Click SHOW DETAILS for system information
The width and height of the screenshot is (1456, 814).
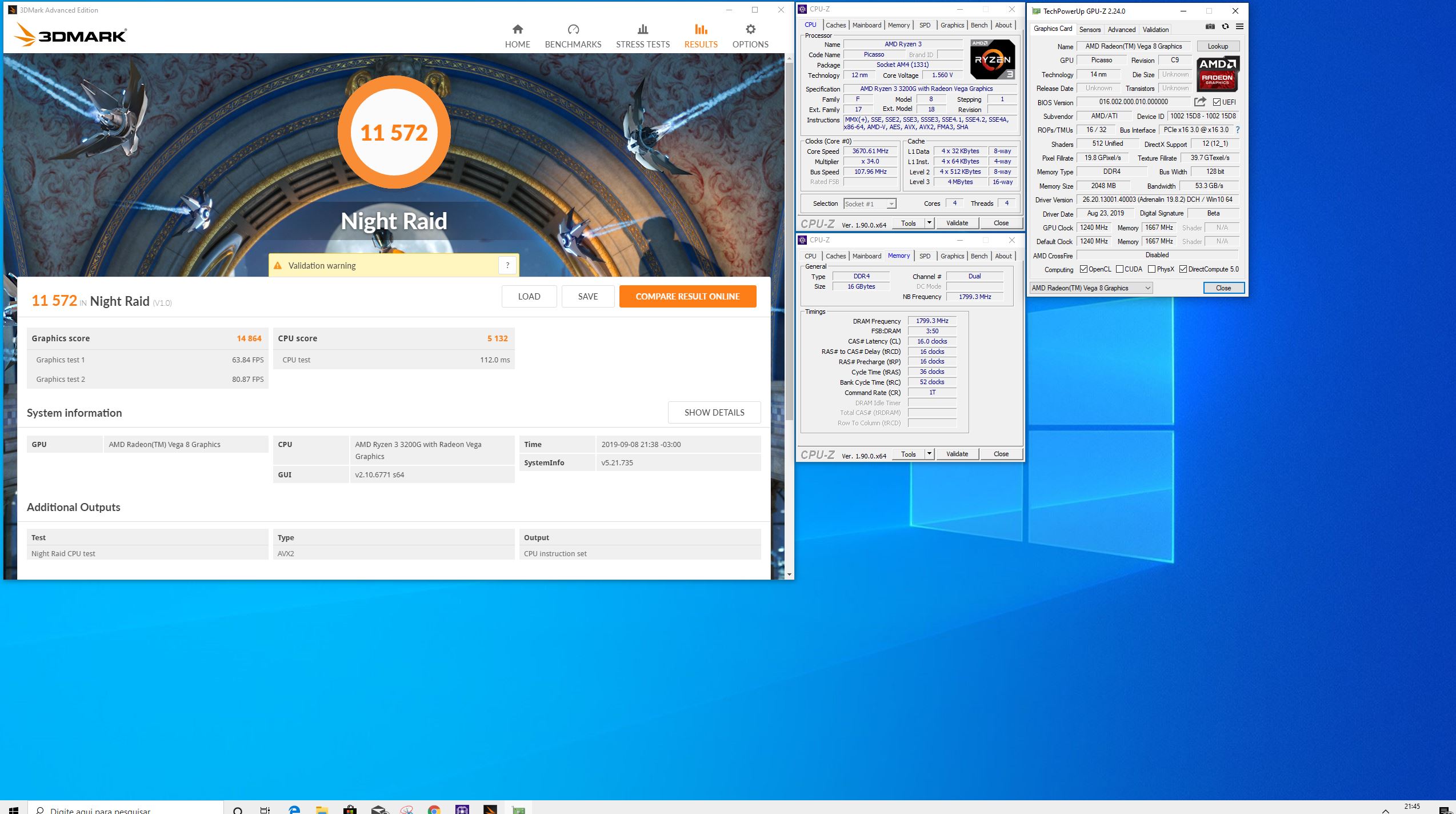coord(714,412)
